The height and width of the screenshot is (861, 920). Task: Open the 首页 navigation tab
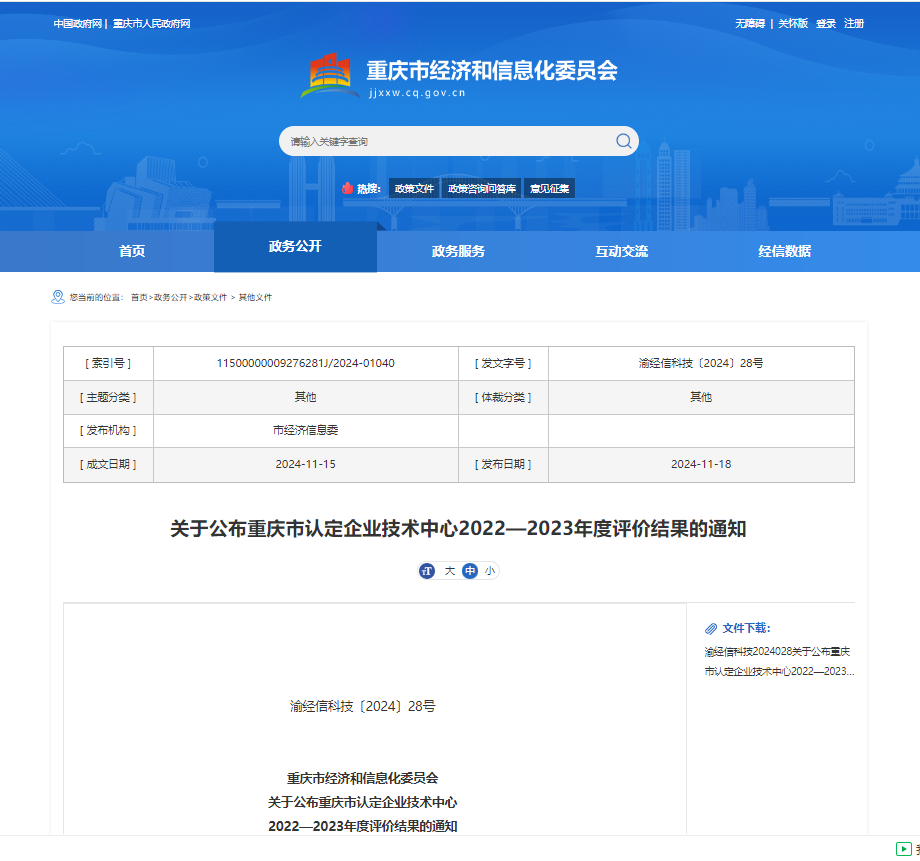132,251
